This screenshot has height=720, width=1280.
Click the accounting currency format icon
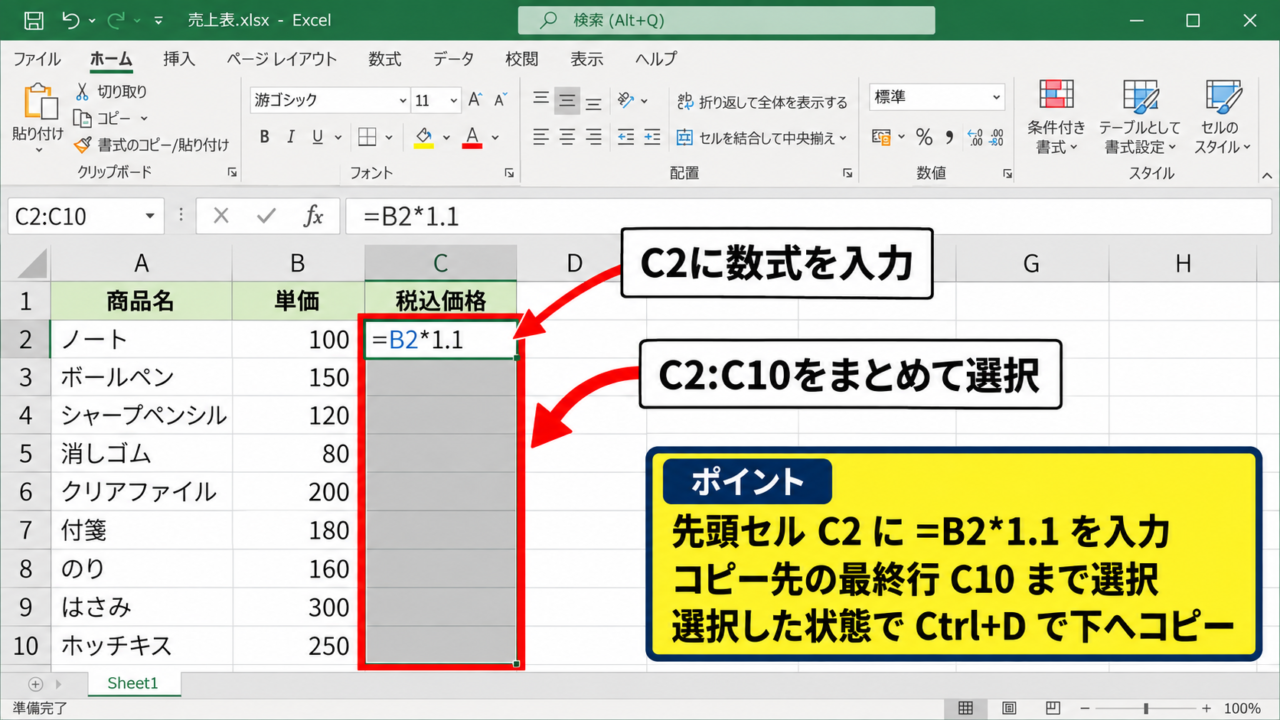[x=880, y=137]
